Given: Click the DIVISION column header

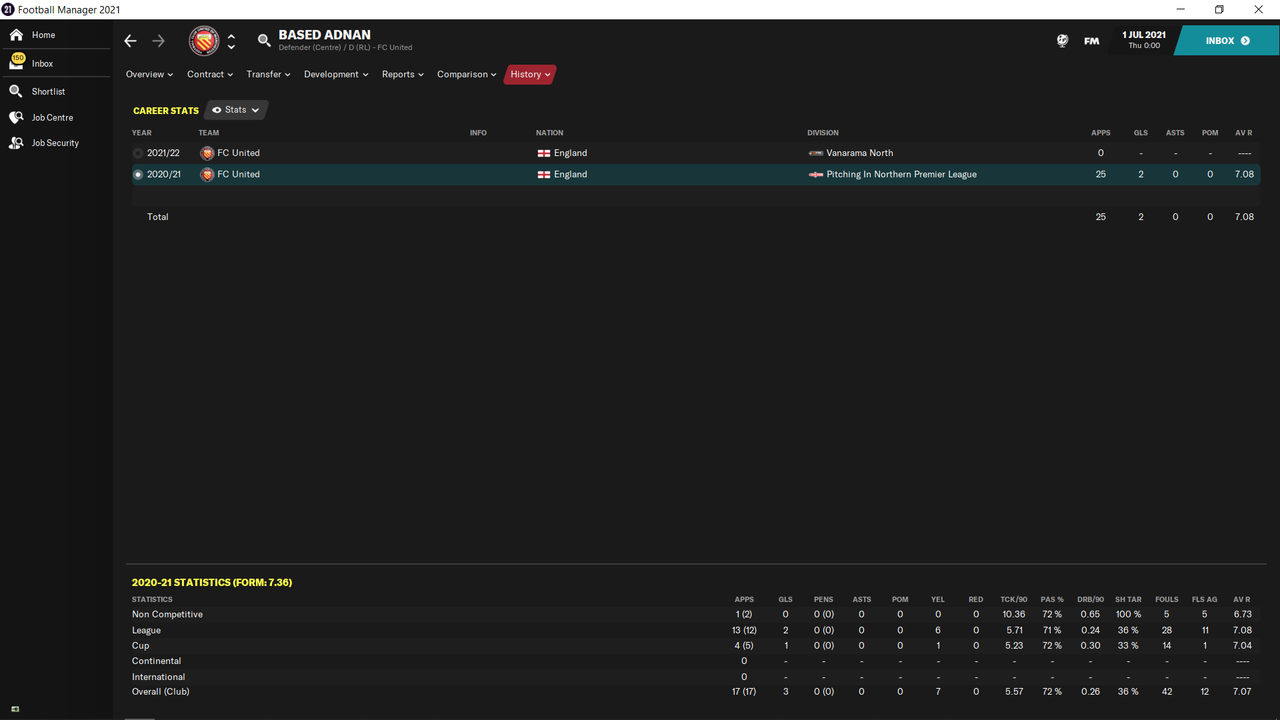Looking at the screenshot, I should tap(823, 133).
